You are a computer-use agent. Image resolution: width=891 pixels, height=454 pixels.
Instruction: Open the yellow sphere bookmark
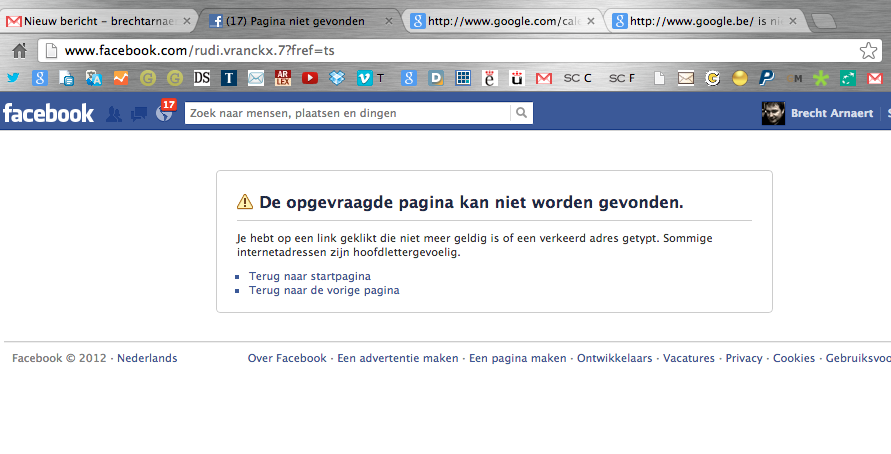(739, 78)
